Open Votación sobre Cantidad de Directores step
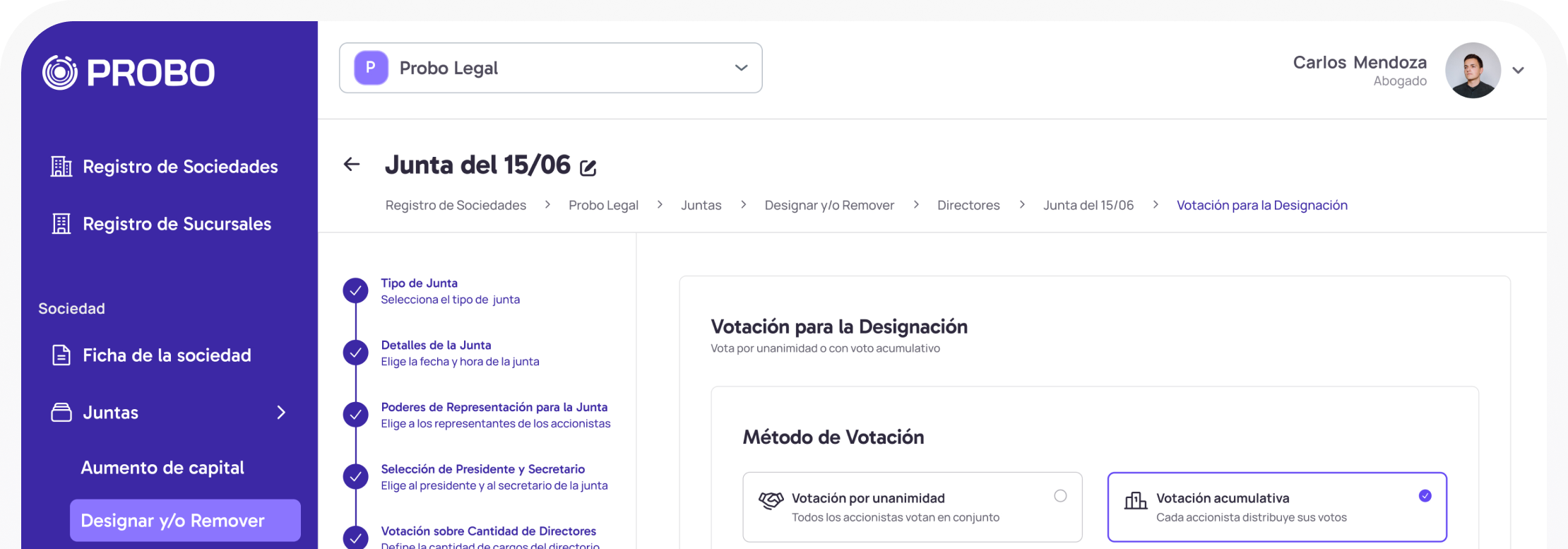 [x=490, y=537]
